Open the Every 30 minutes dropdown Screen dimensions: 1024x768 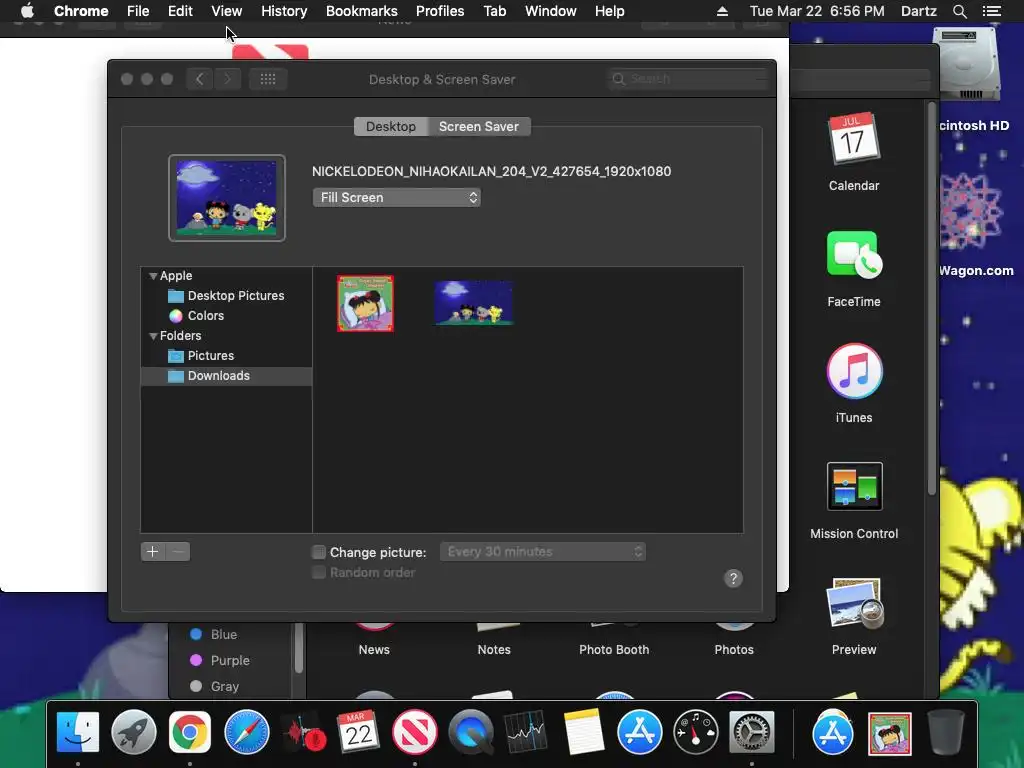pos(543,551)
